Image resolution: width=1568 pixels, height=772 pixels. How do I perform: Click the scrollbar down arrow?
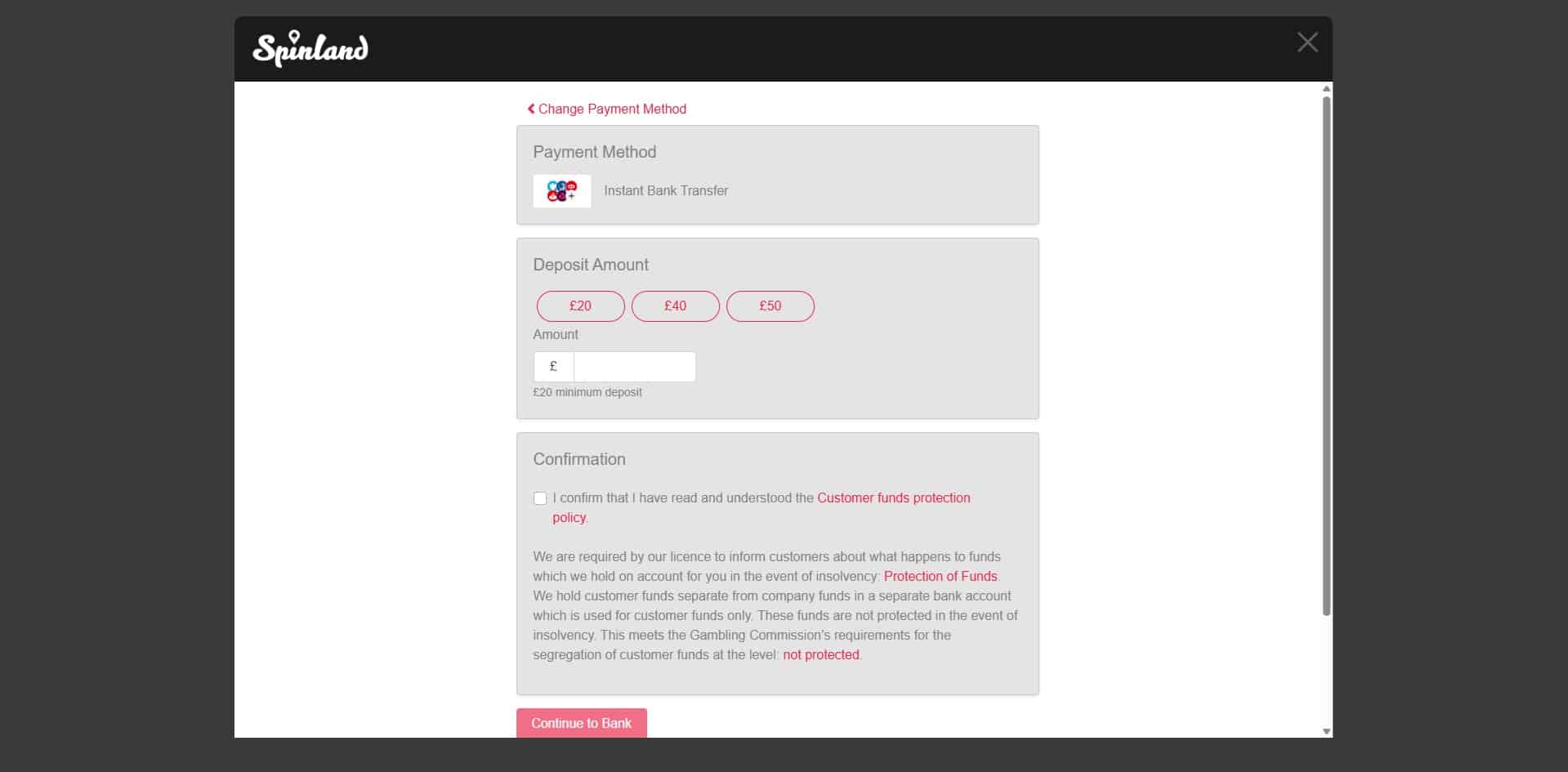[1326, 731]
